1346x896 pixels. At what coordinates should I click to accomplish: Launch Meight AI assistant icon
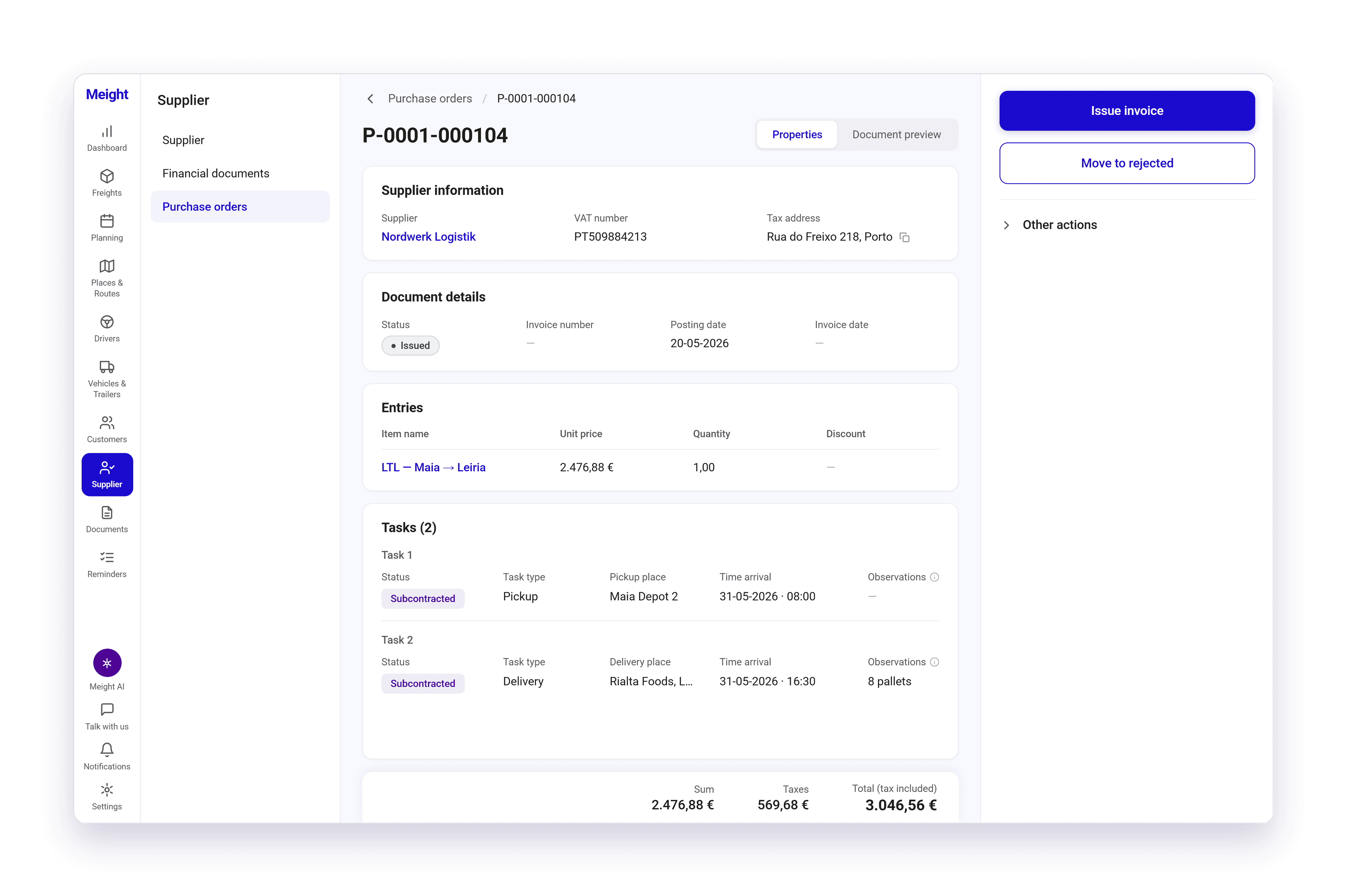(107, 663)
